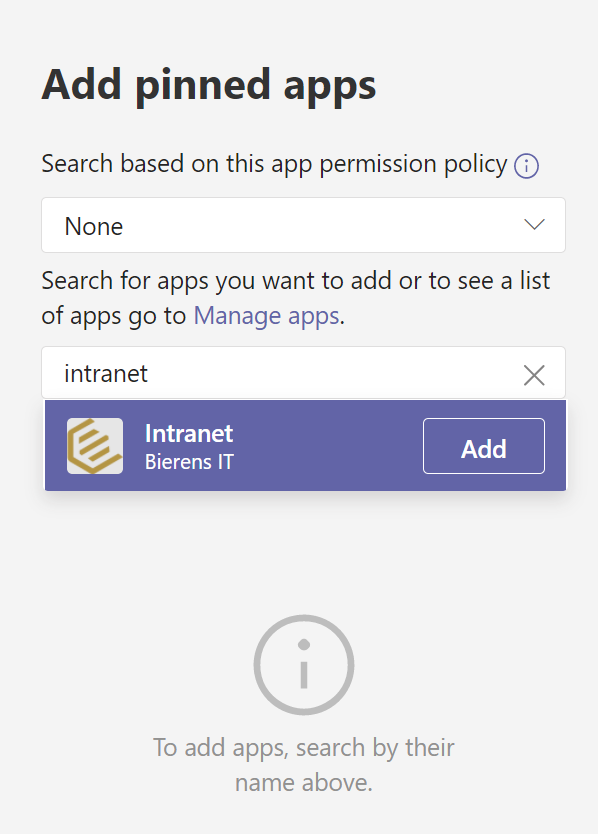Tap the grey info symbol above the hint text

(x=303, y=664)
